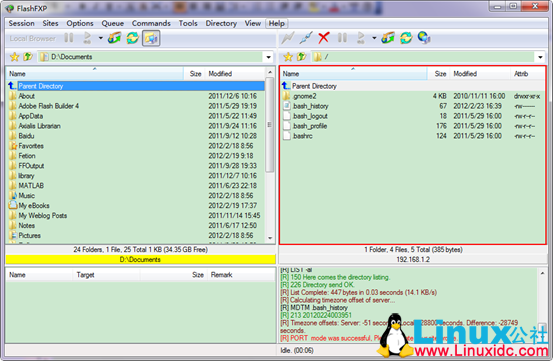Select the Adobe Flash Builder 4 folder
The width and height of the screenshot is (553, 361).
[x=48, y=106]
